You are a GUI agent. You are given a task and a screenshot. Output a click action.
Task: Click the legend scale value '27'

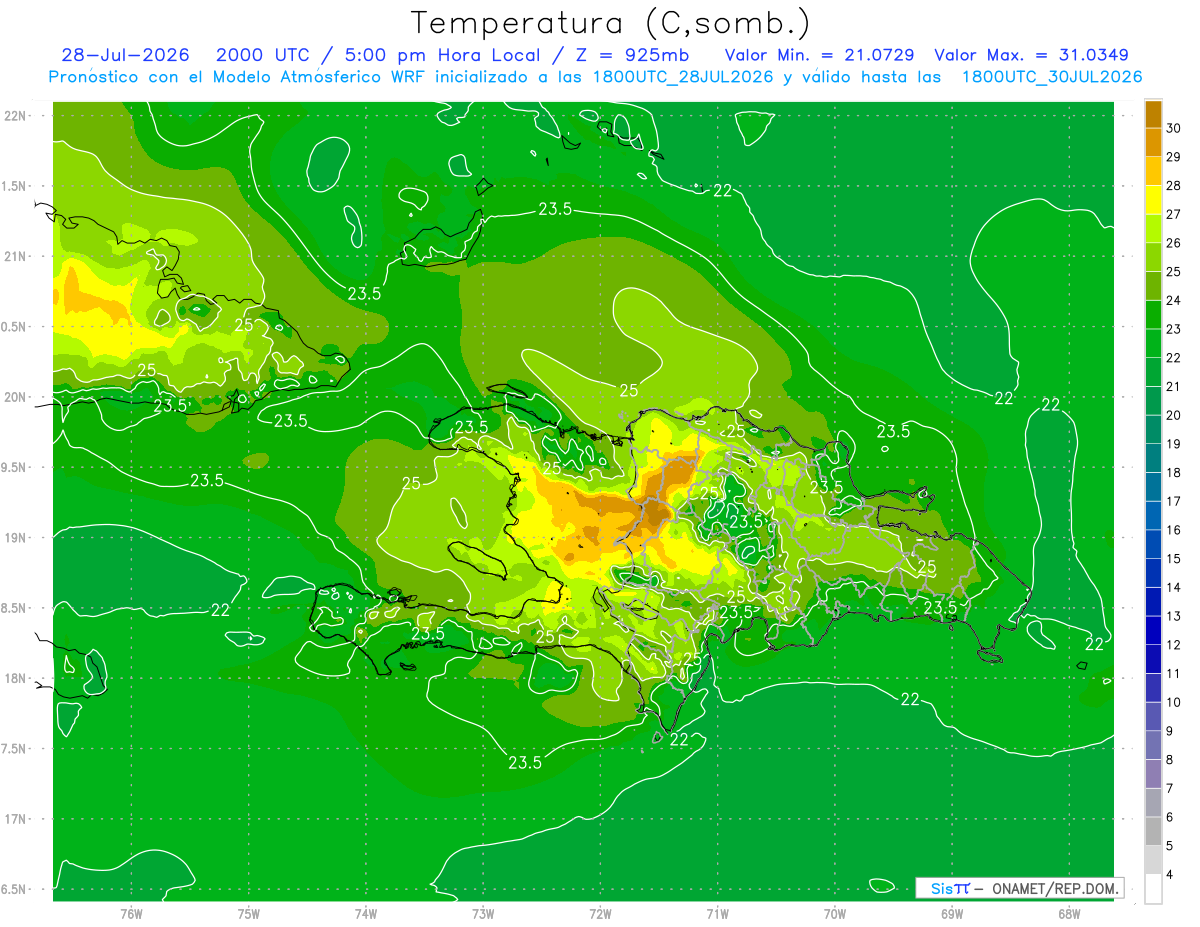1173,214
